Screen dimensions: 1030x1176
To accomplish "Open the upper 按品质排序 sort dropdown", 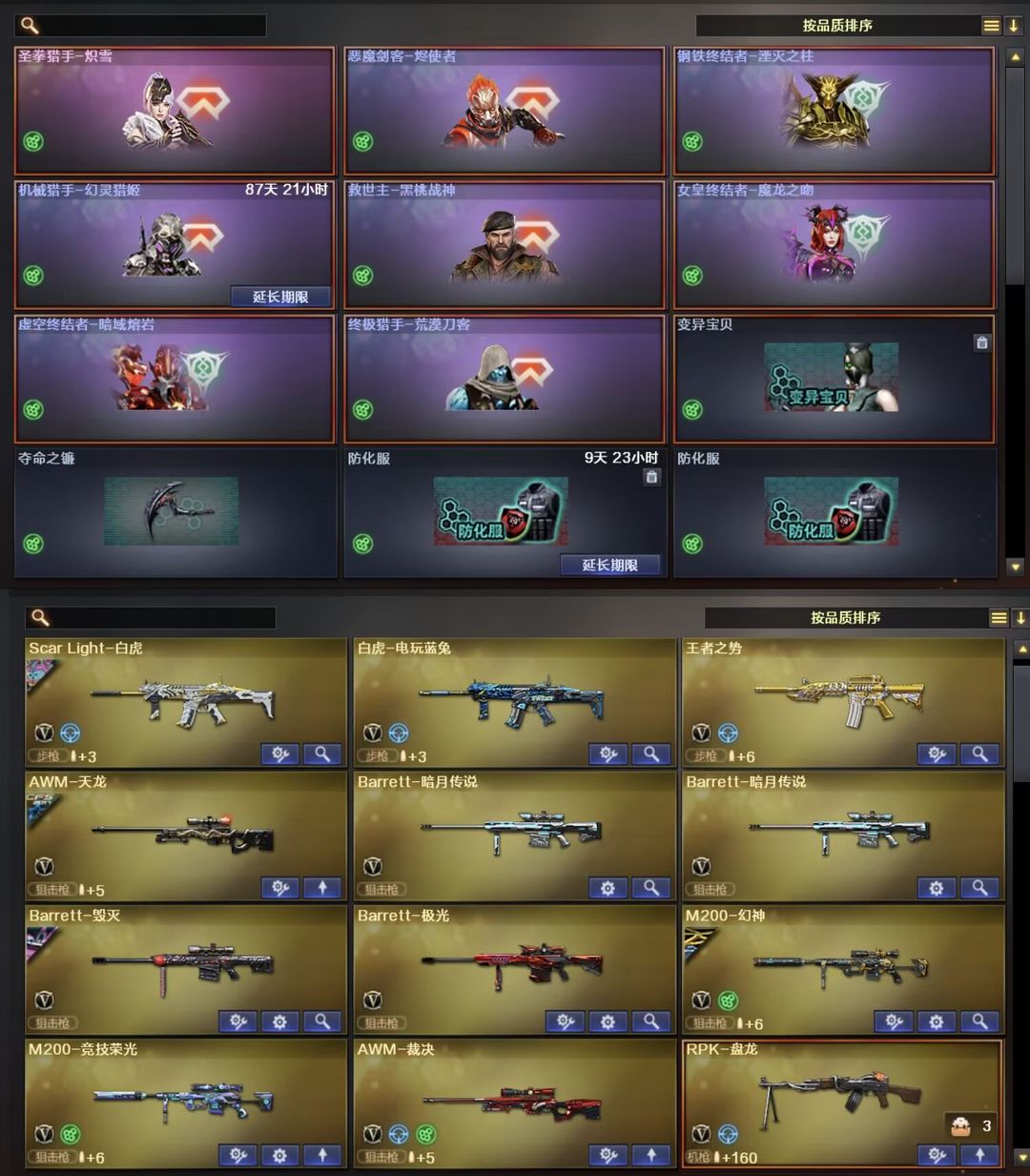I will tap(837, 26).
